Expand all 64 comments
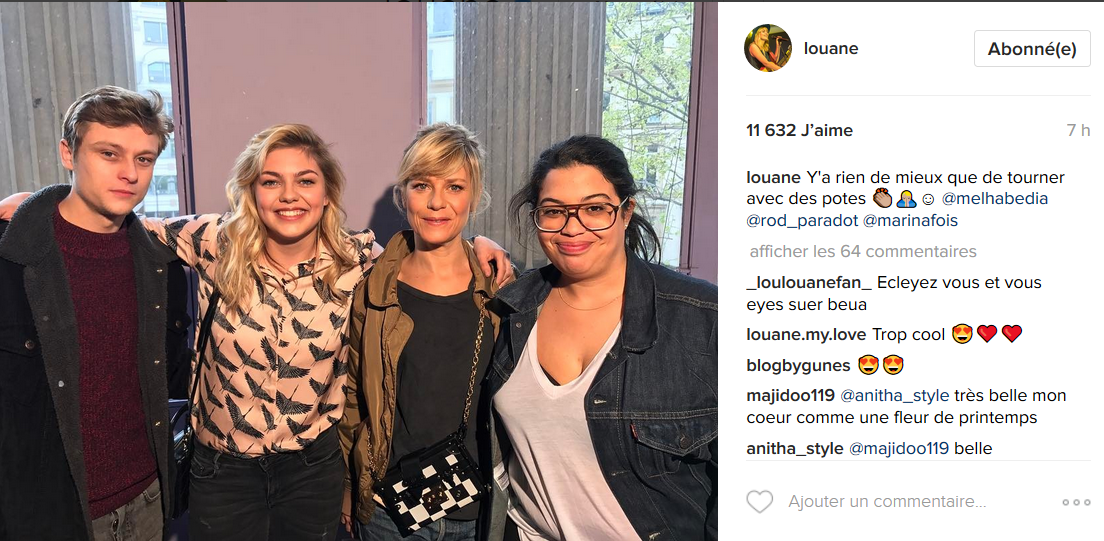The width and height of the screenshot is (1104, 541). point(862,251)
